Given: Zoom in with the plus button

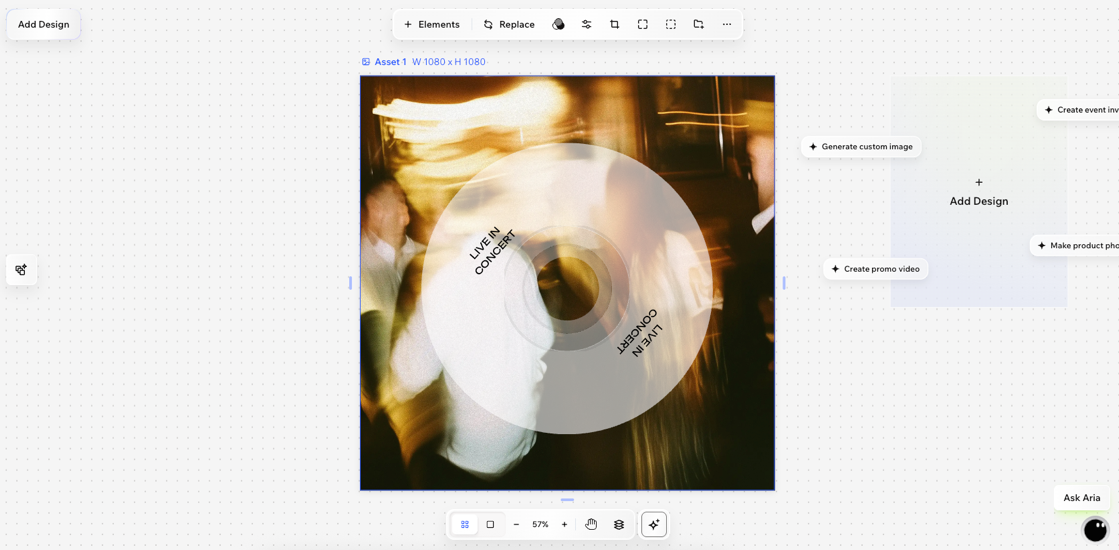Looking at the screenshot, I should pyautogui.click(x=564, y=524).
